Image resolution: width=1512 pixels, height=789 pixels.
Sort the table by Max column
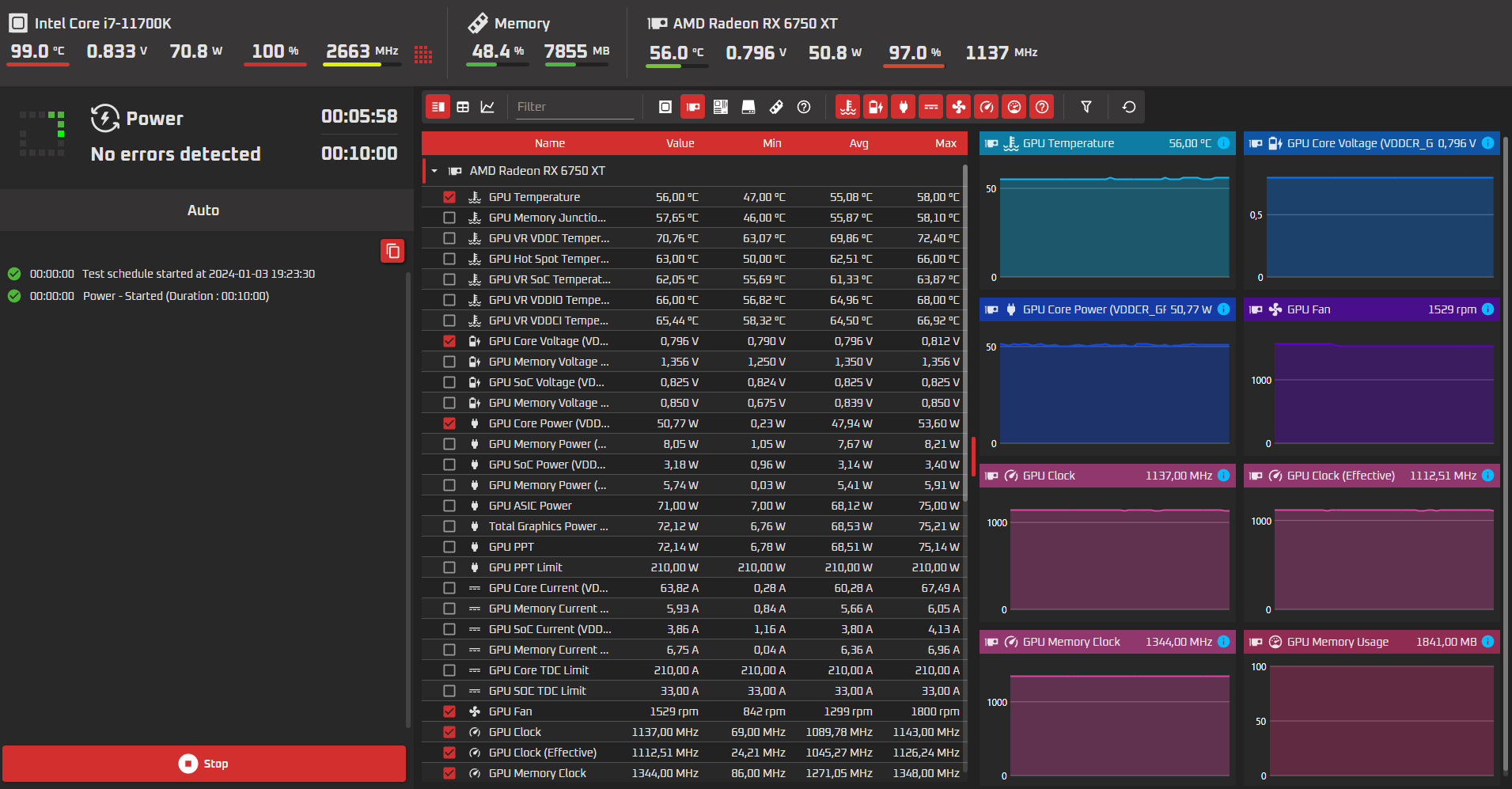coord(945,143)
